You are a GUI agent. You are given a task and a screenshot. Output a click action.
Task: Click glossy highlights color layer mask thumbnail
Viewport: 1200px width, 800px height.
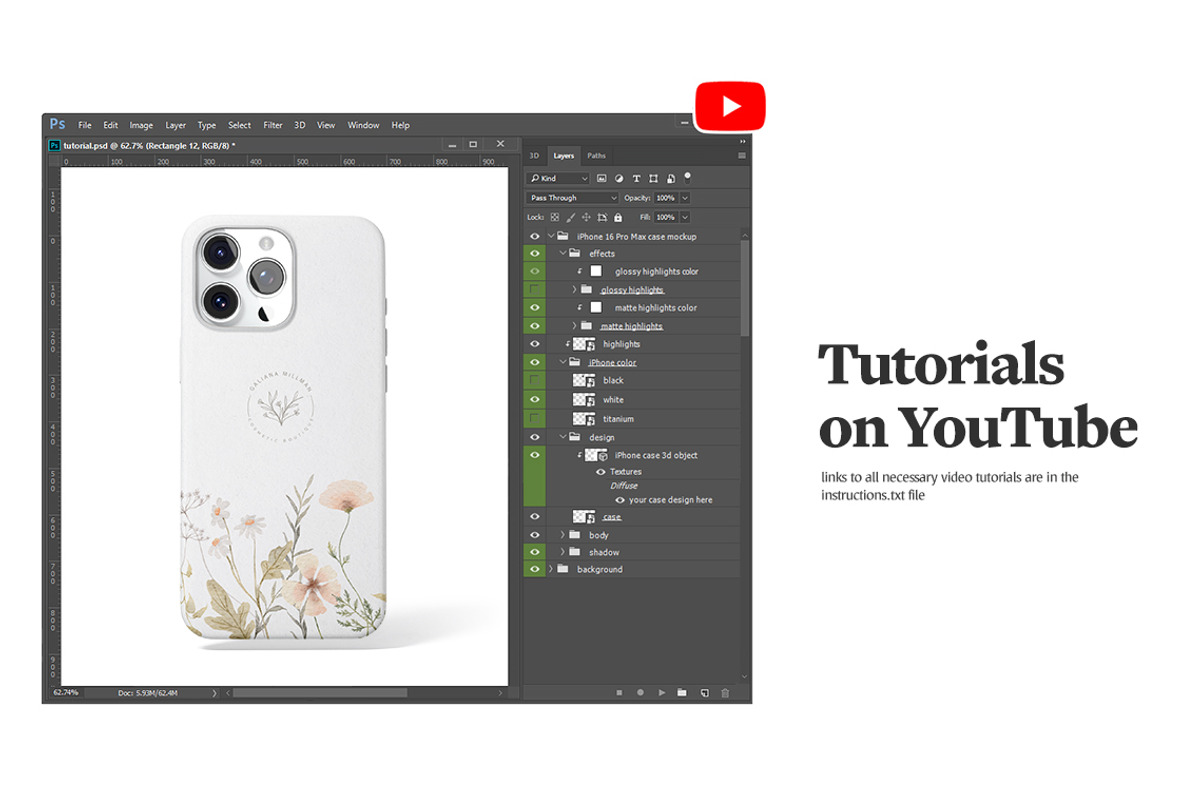click(596, 271)
